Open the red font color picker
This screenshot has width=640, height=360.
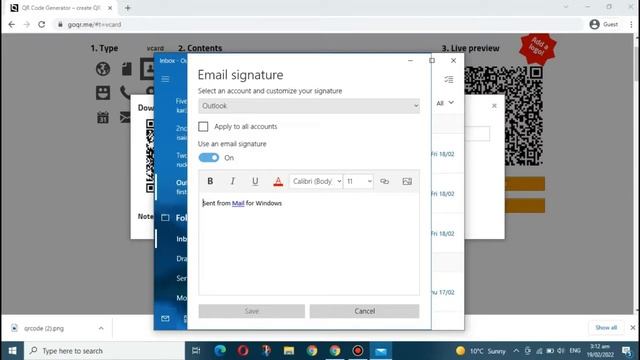pyautogui.click(x=278, y=181)
